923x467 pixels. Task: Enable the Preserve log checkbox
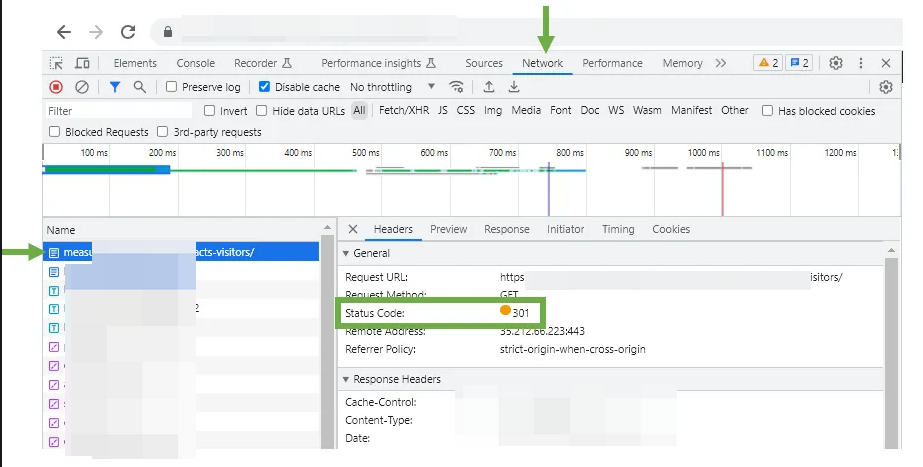(172, 87)
